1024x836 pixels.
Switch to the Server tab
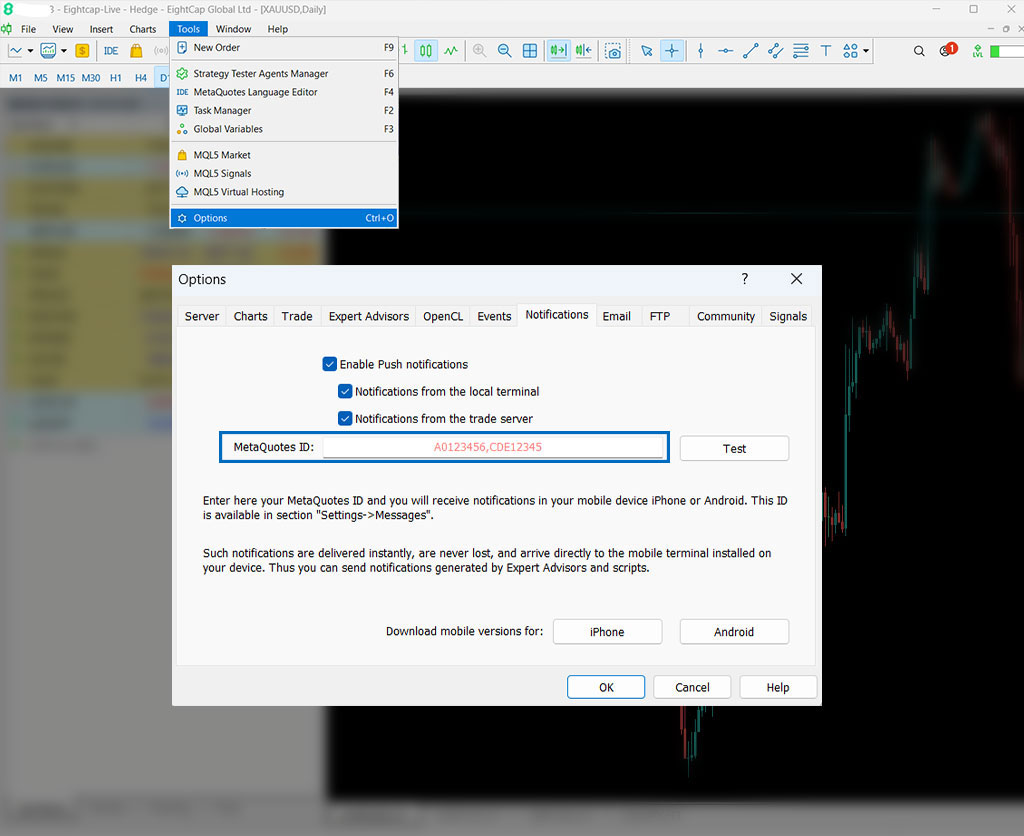tap(202, 316)
